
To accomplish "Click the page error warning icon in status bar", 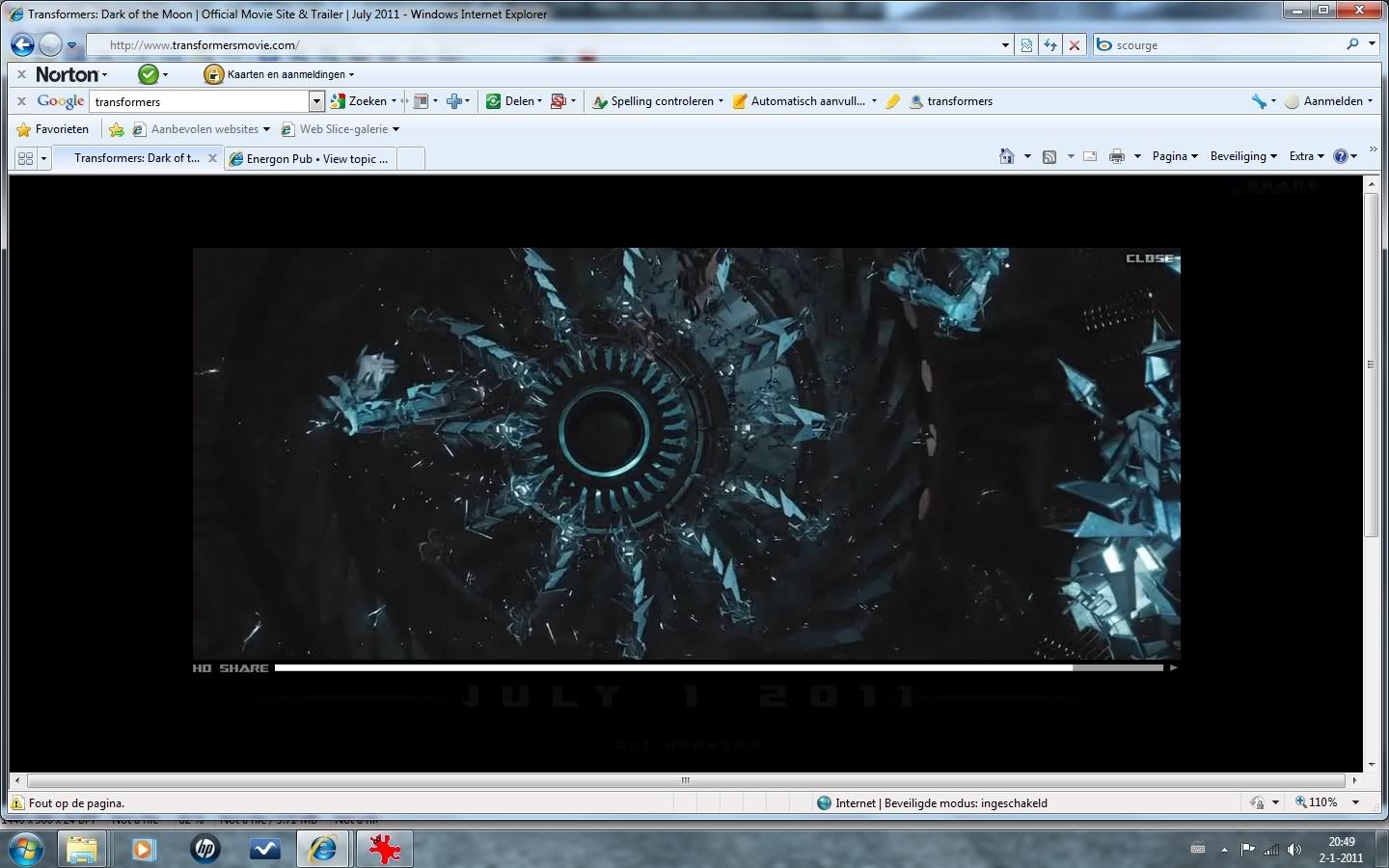I will [x=17, y=802].
